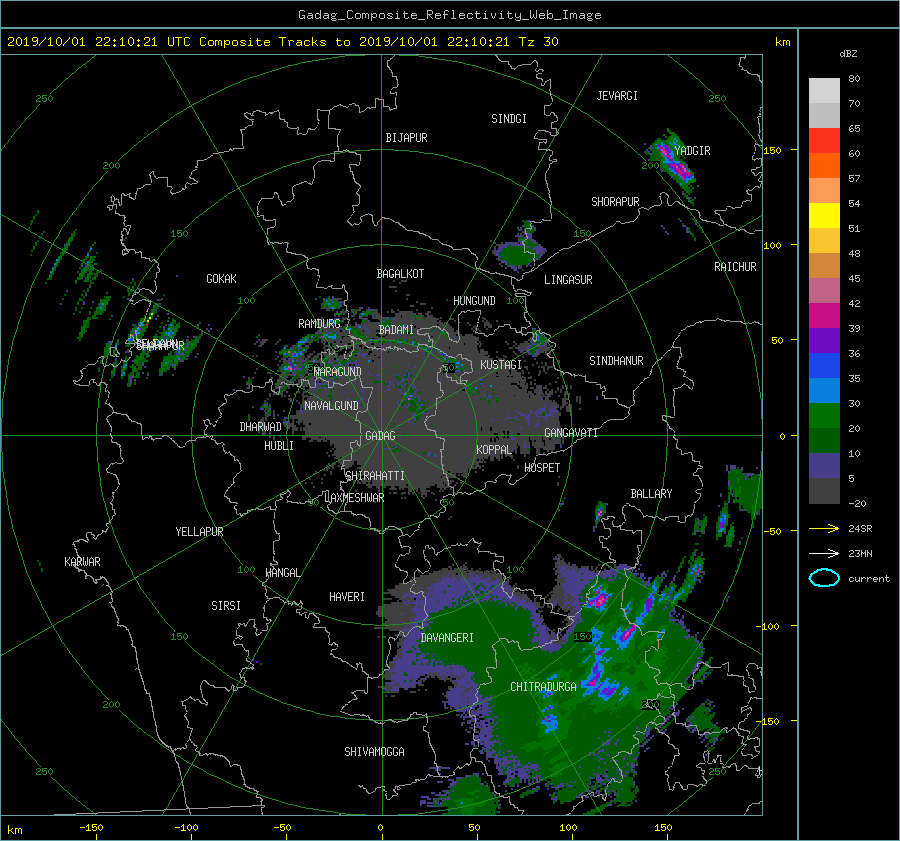
Task: Click the HOSPET city label
Action: click(542, 468)
